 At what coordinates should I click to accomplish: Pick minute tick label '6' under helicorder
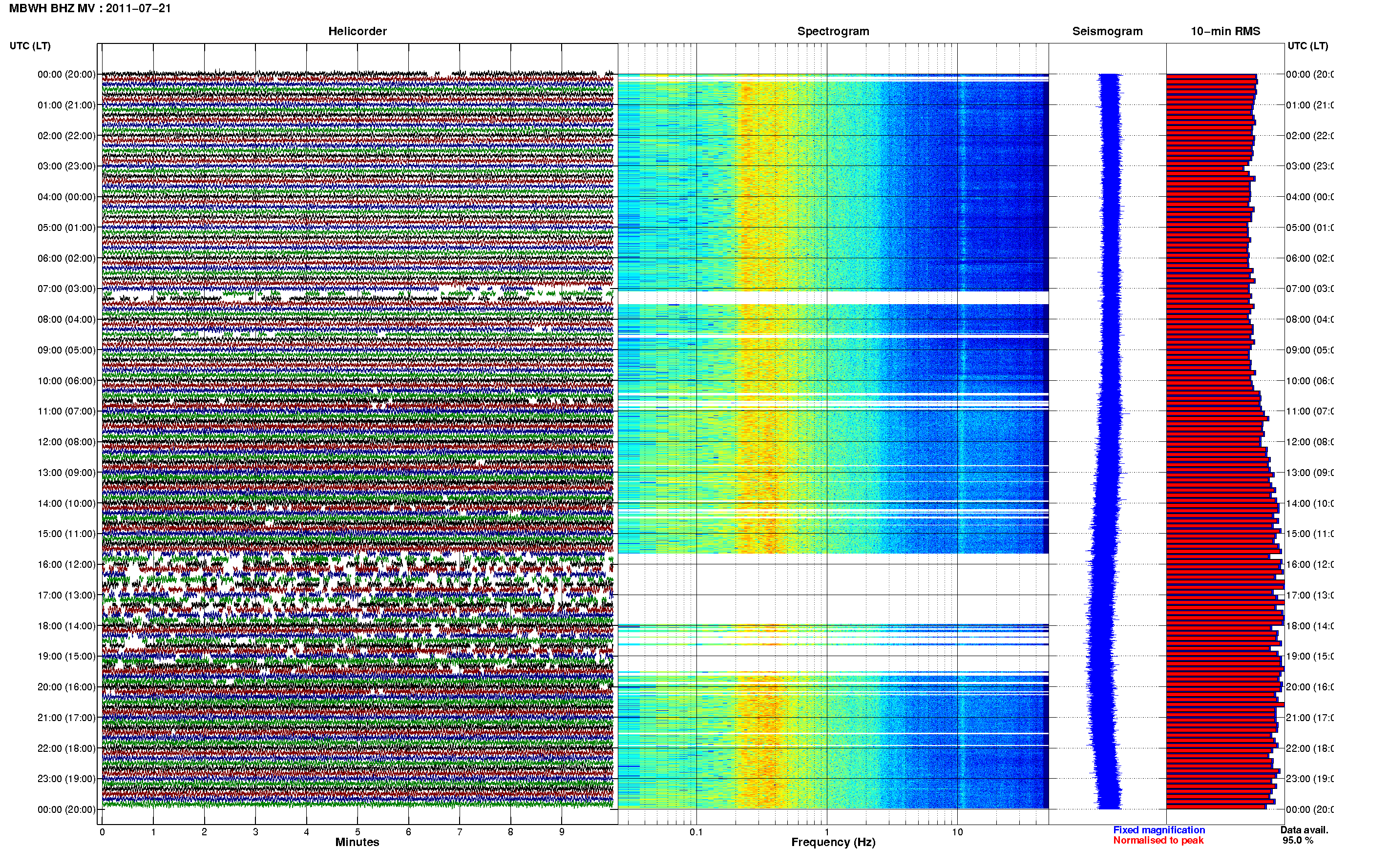pos(408,832)
